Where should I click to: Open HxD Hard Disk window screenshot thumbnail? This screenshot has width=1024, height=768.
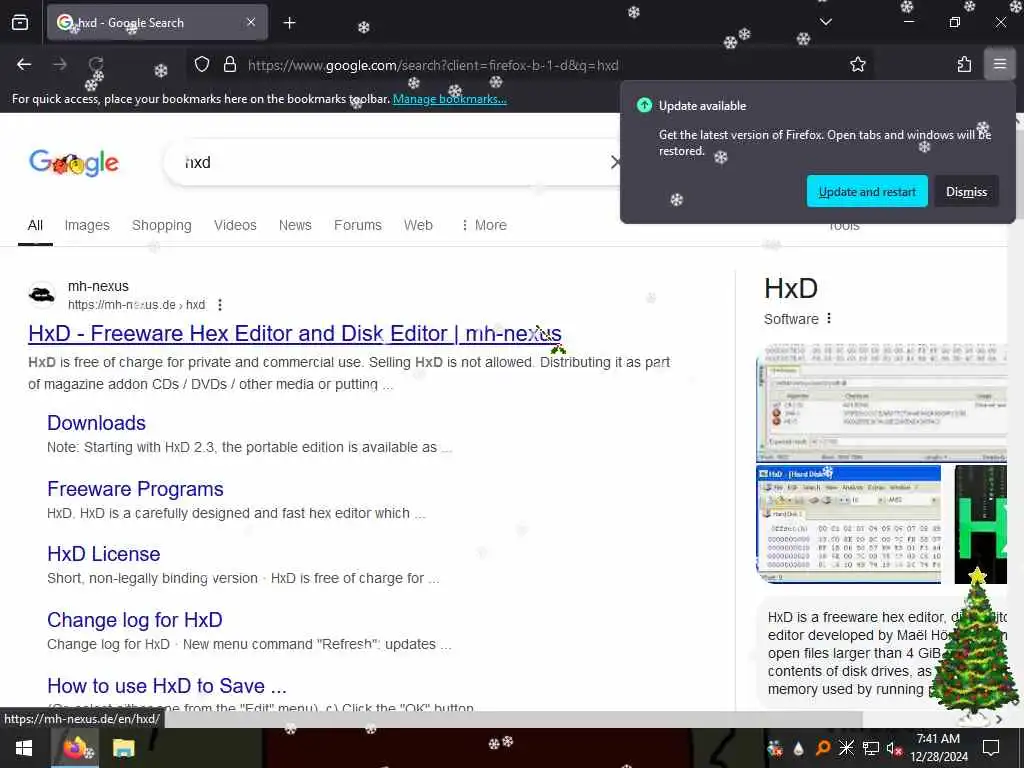point(848,524)
